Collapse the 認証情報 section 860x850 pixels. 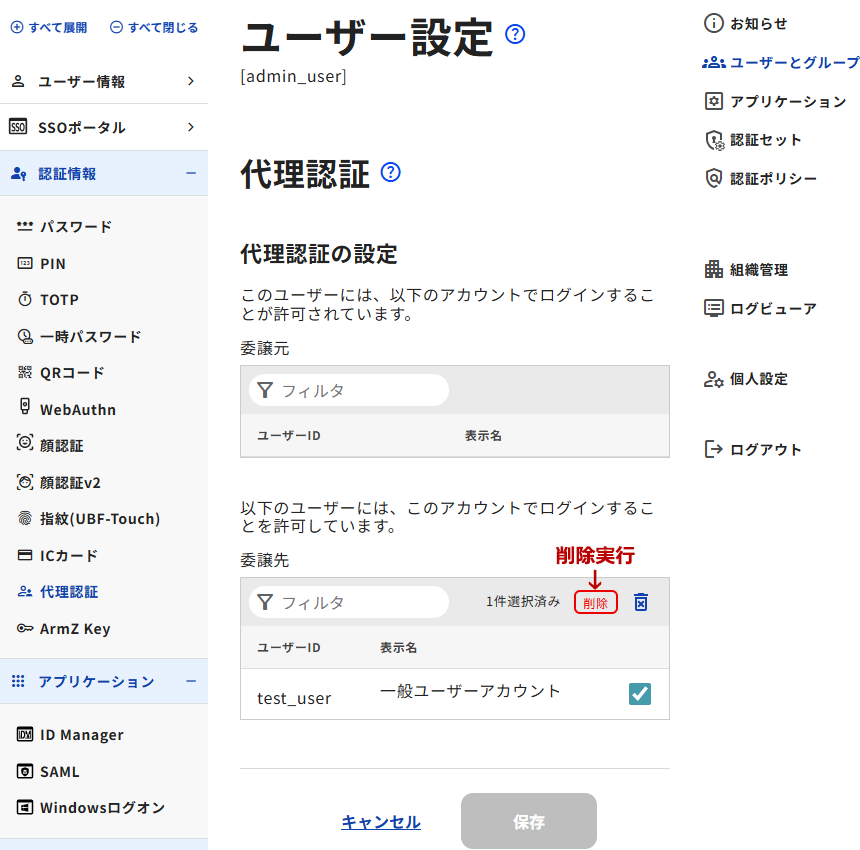(191, 173)
